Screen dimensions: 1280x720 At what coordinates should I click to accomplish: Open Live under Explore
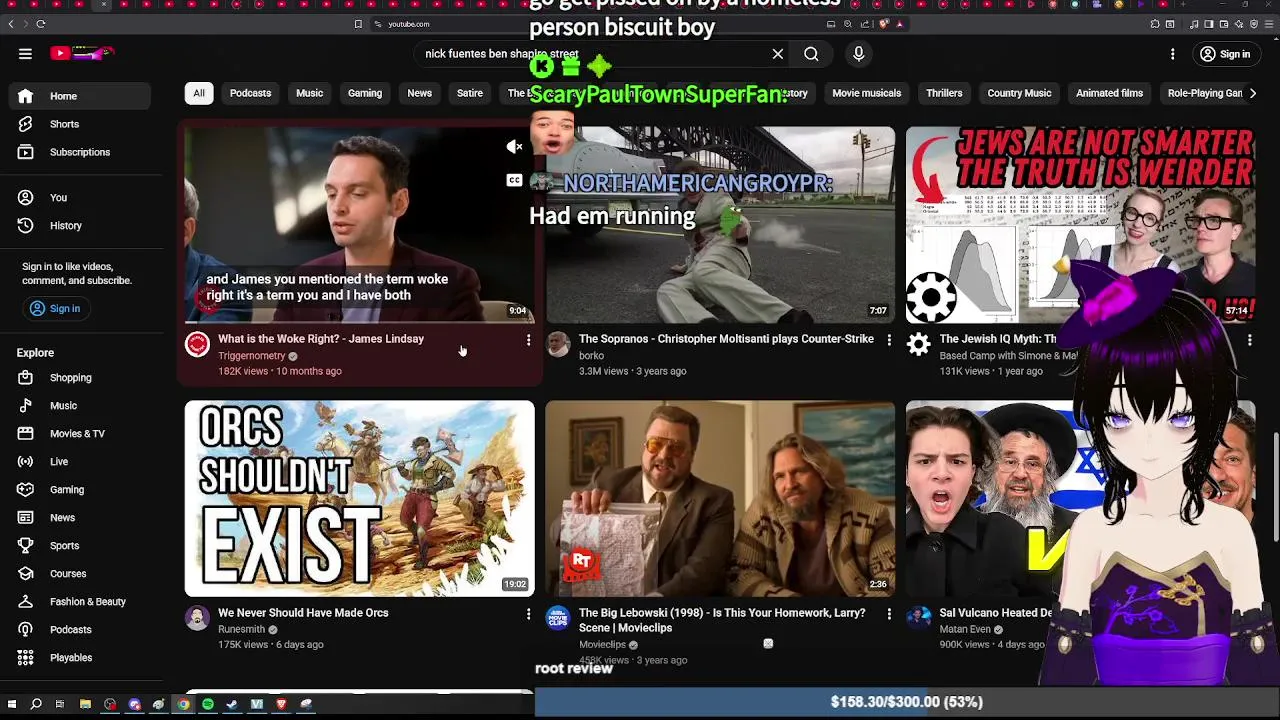(82, 462)
